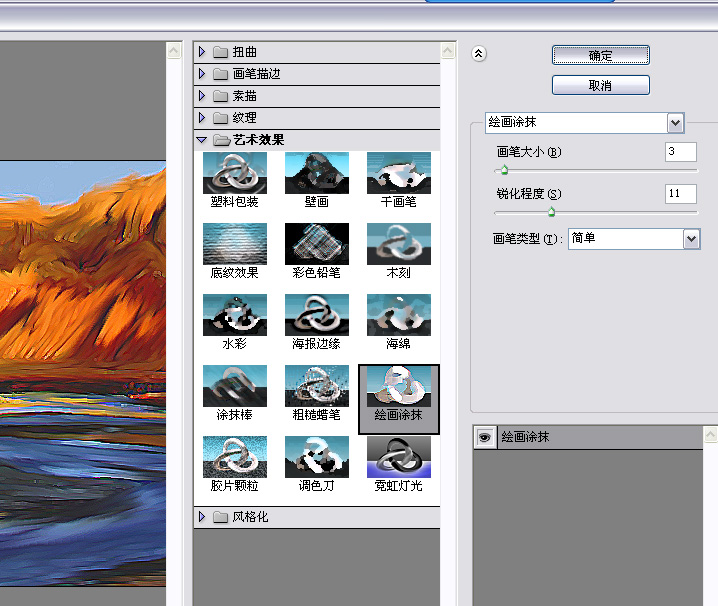Select the 涂抹棒 filter thumbnail
Viewport: 718px width, 606px height.
[x=234, y=386]
